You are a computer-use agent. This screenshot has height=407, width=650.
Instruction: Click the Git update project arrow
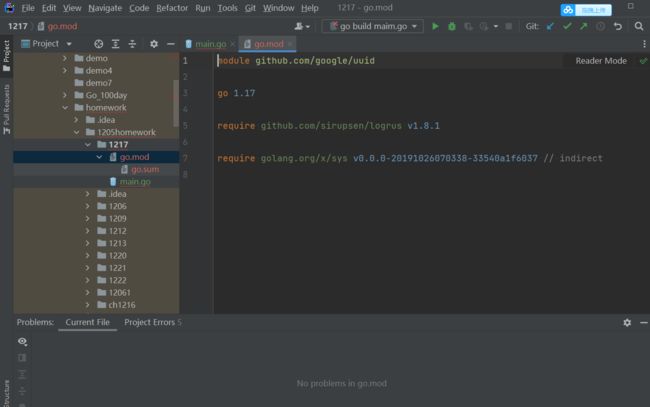point(550,26)
